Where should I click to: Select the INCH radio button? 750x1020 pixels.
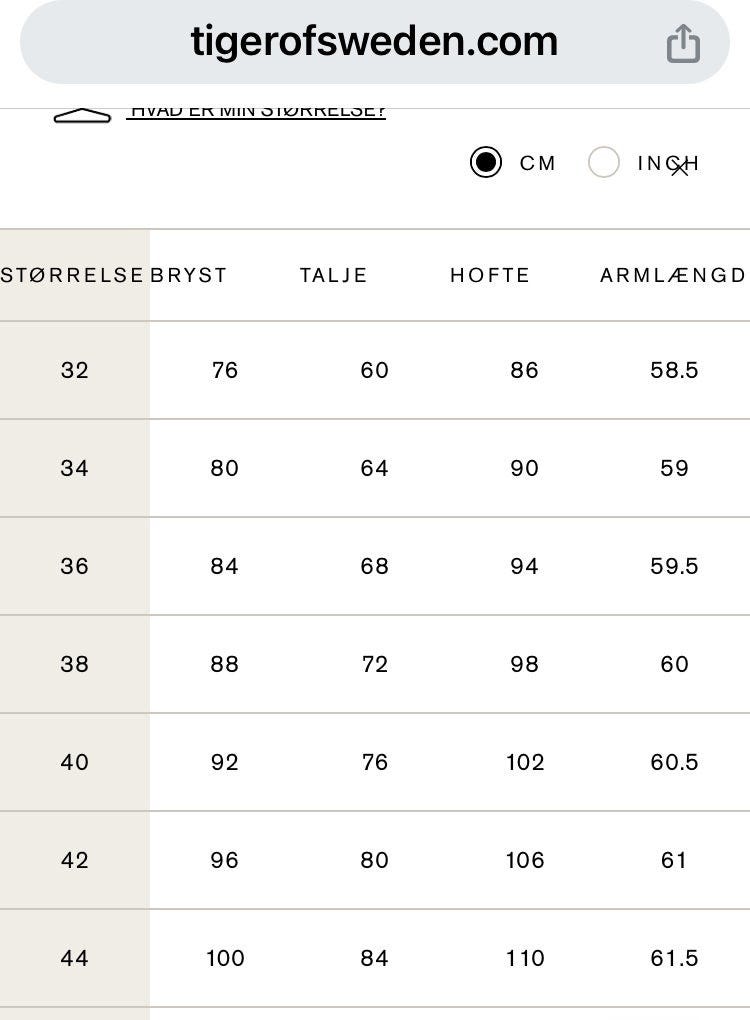[x=604, y=162]
